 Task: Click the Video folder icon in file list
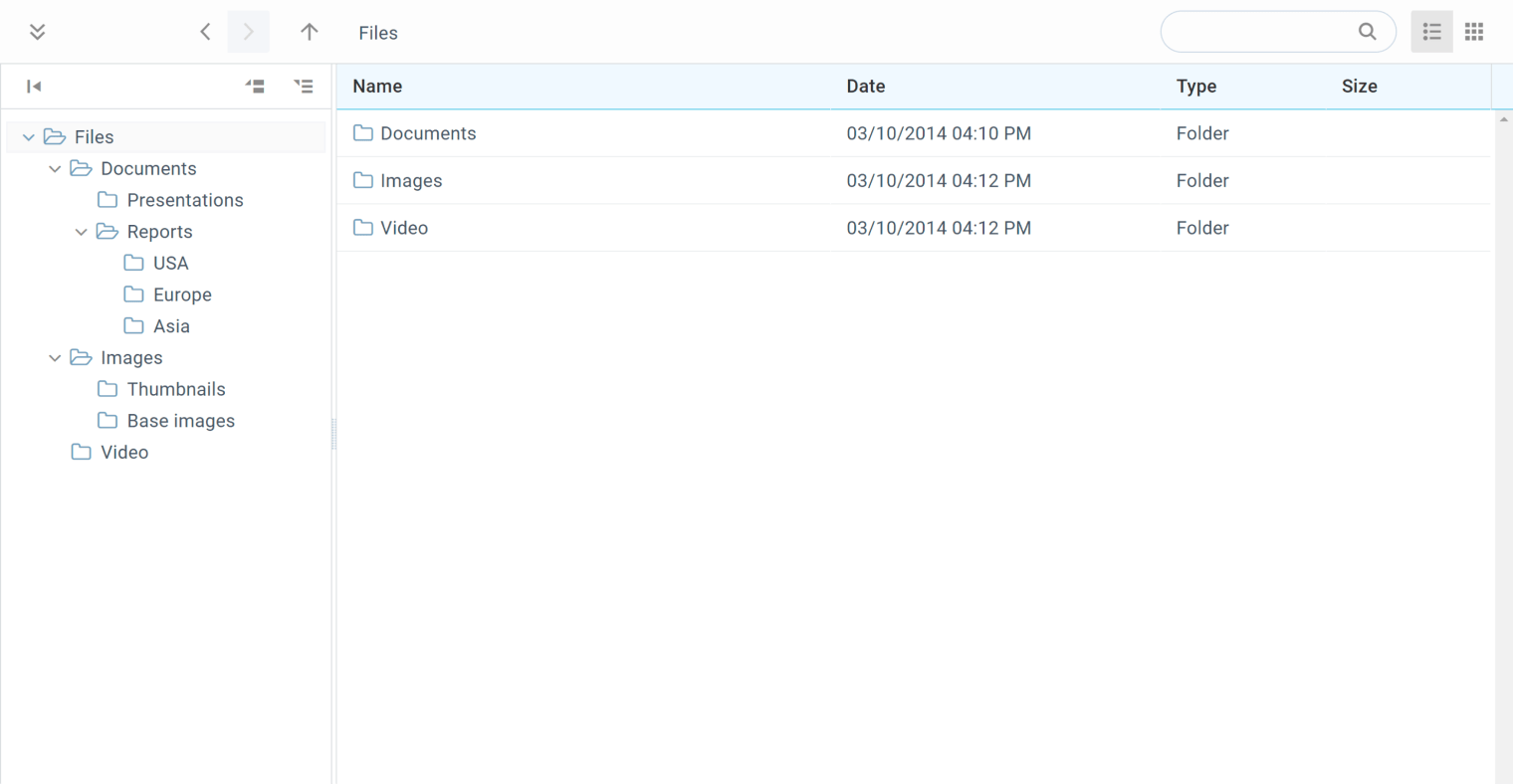(x=363, y=227)
